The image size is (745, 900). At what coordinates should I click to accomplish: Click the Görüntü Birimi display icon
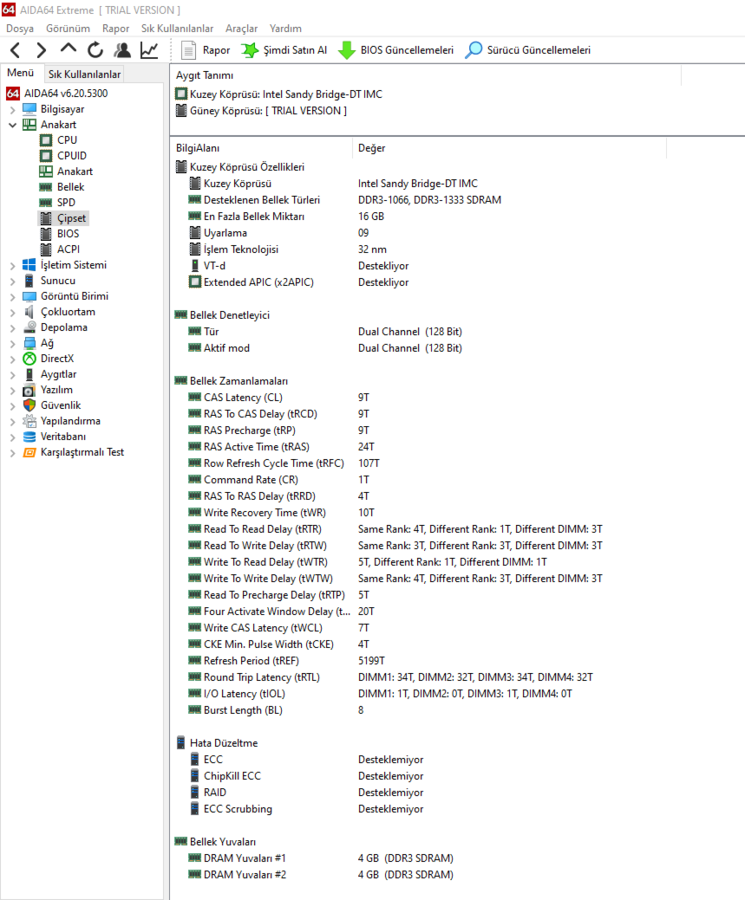pyautogui.click(x=29, y=296)
